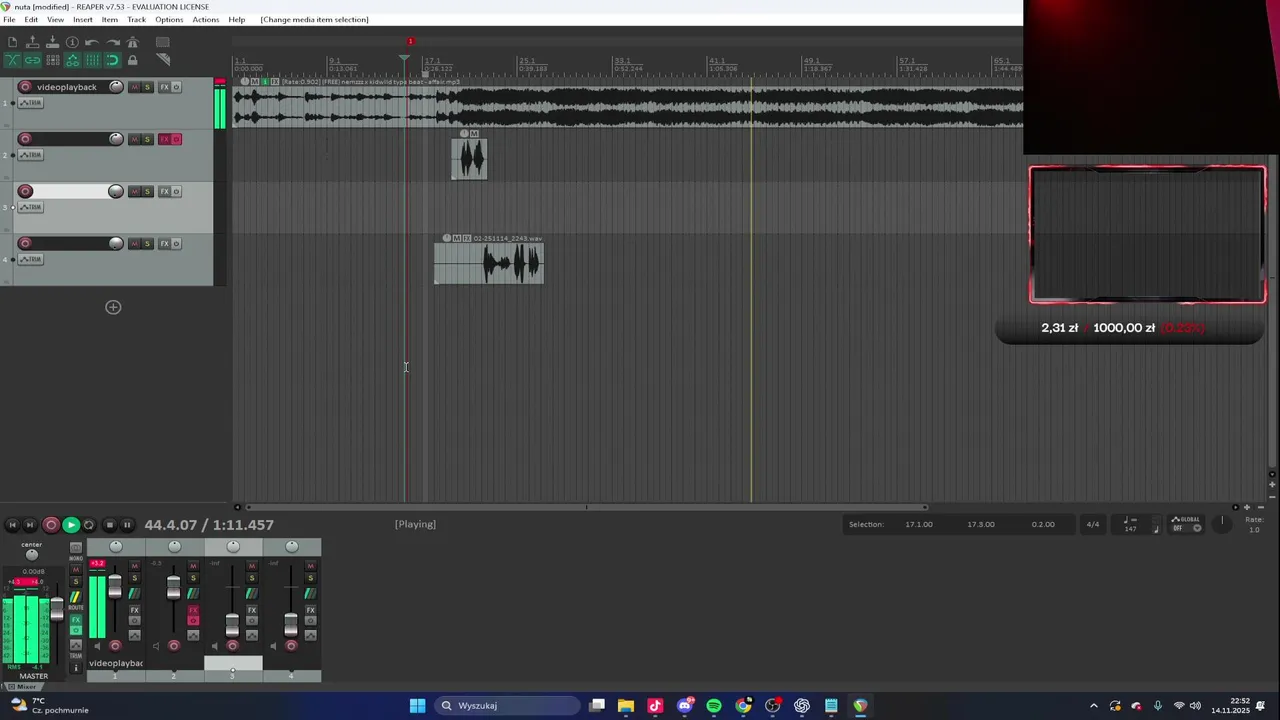The width and height of the screenshot is (1280, 720).
Task: Toggle item grouping chain-link icon
Action: pos(32,60)
